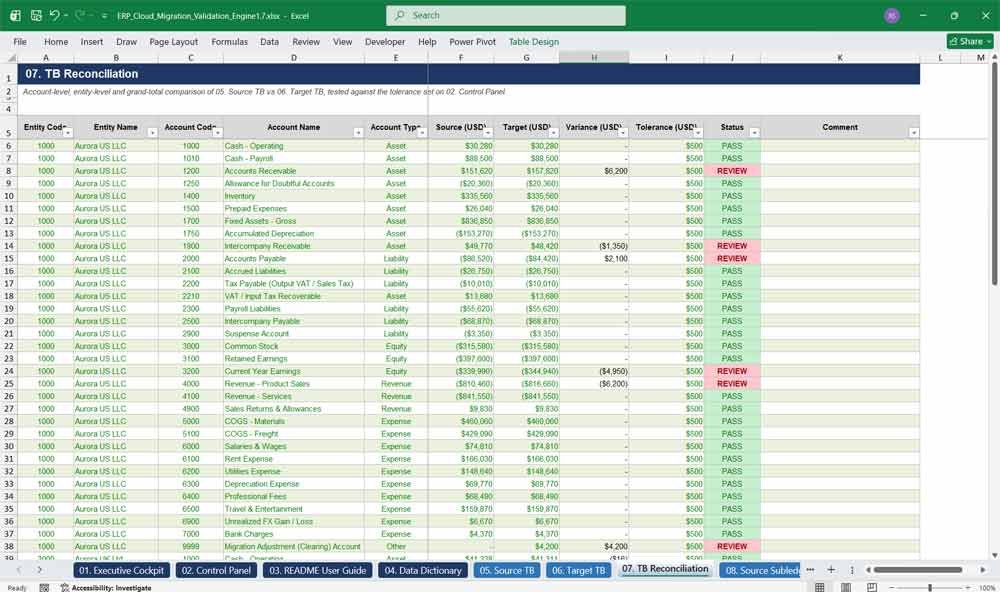Select the $6,200 variance cell in row 8
This screenshot has width=1000, height=592.
click(x=594, y=171)
